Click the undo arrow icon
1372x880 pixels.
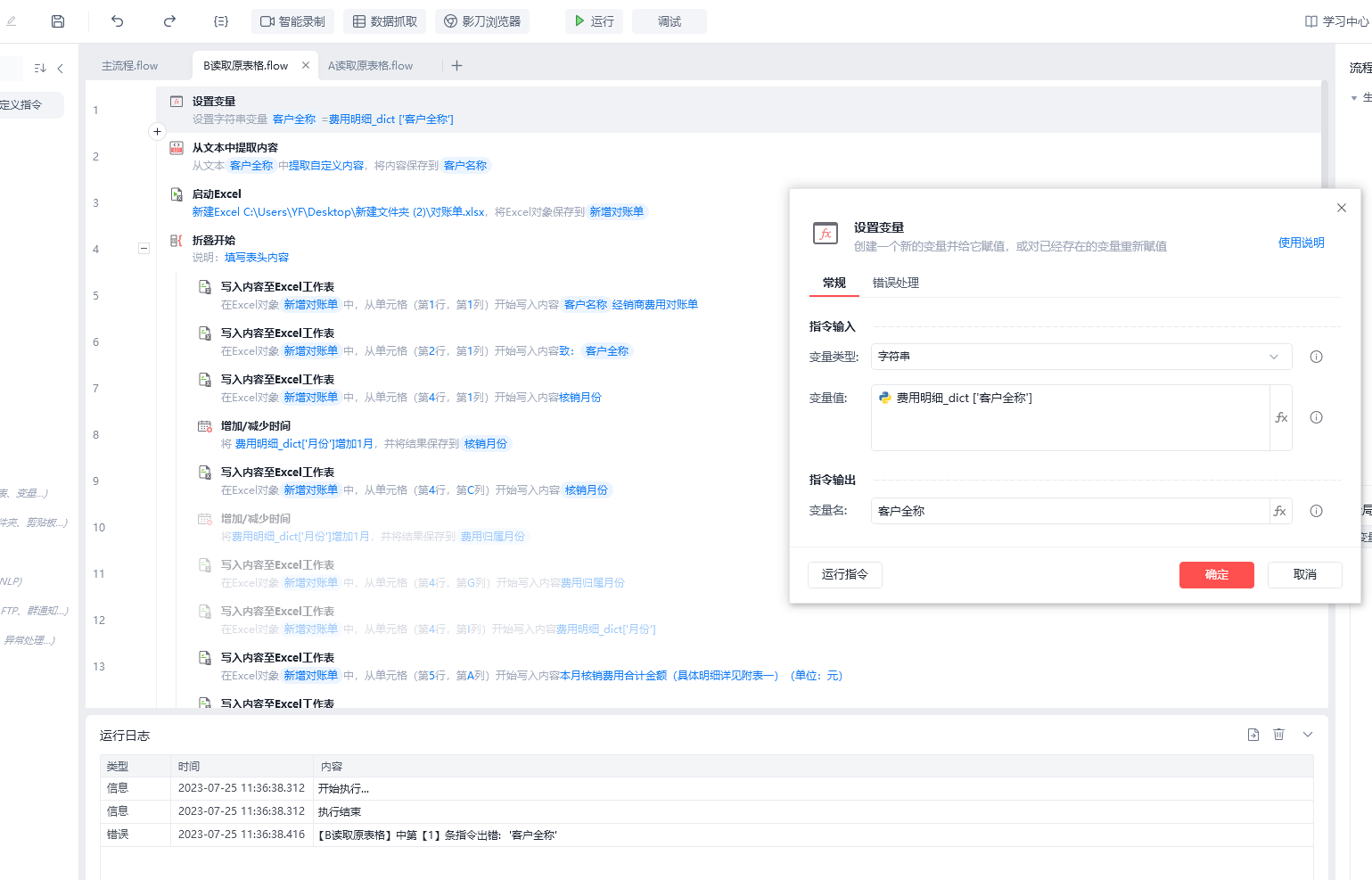pos(118,21)
